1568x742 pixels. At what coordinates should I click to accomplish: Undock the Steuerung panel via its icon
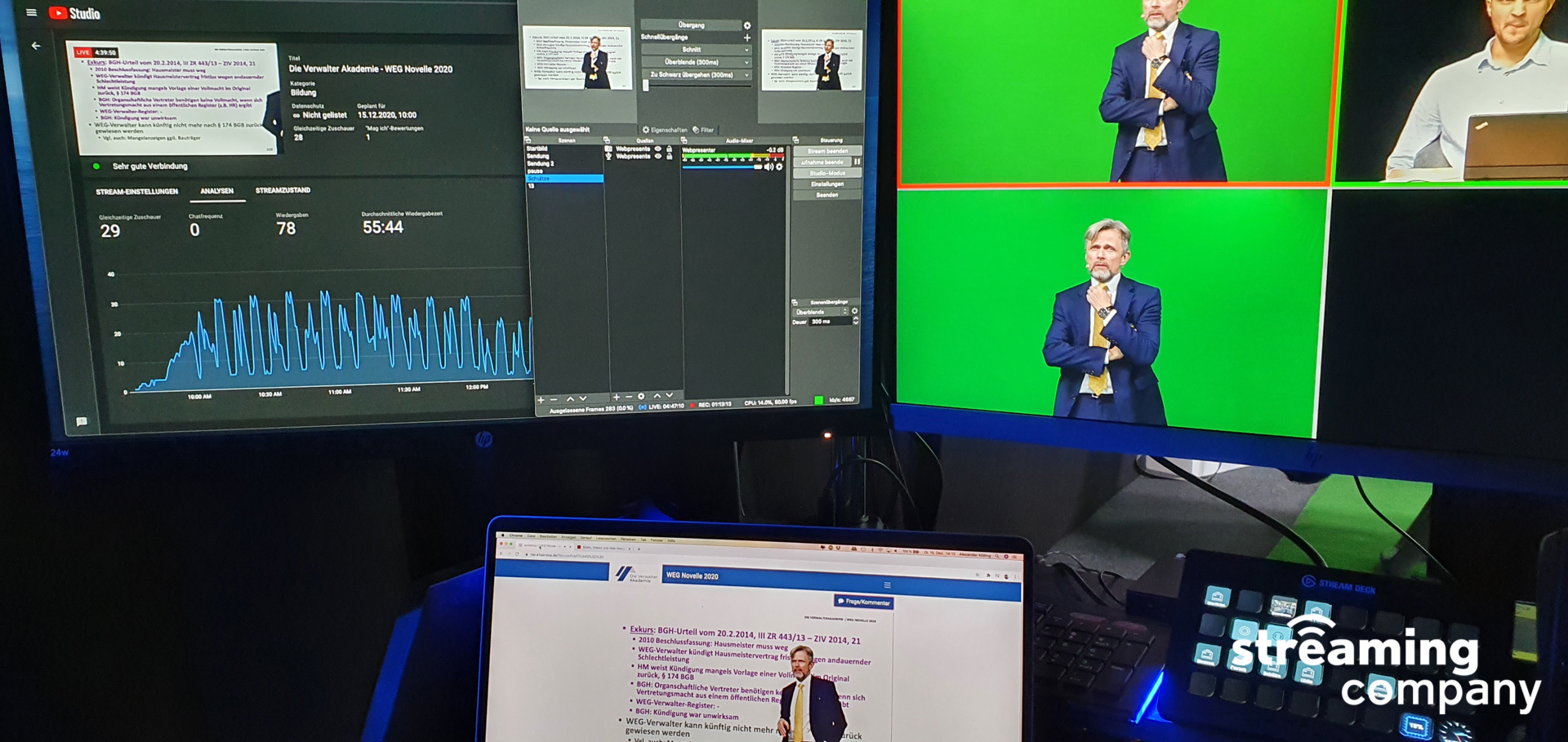tap(795, 140)
